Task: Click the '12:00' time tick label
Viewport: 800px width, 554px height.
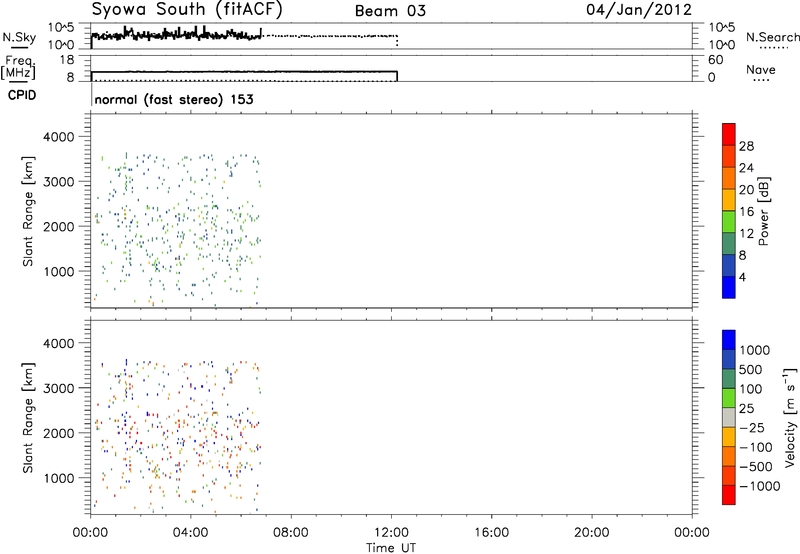Action: click(391, 533)
